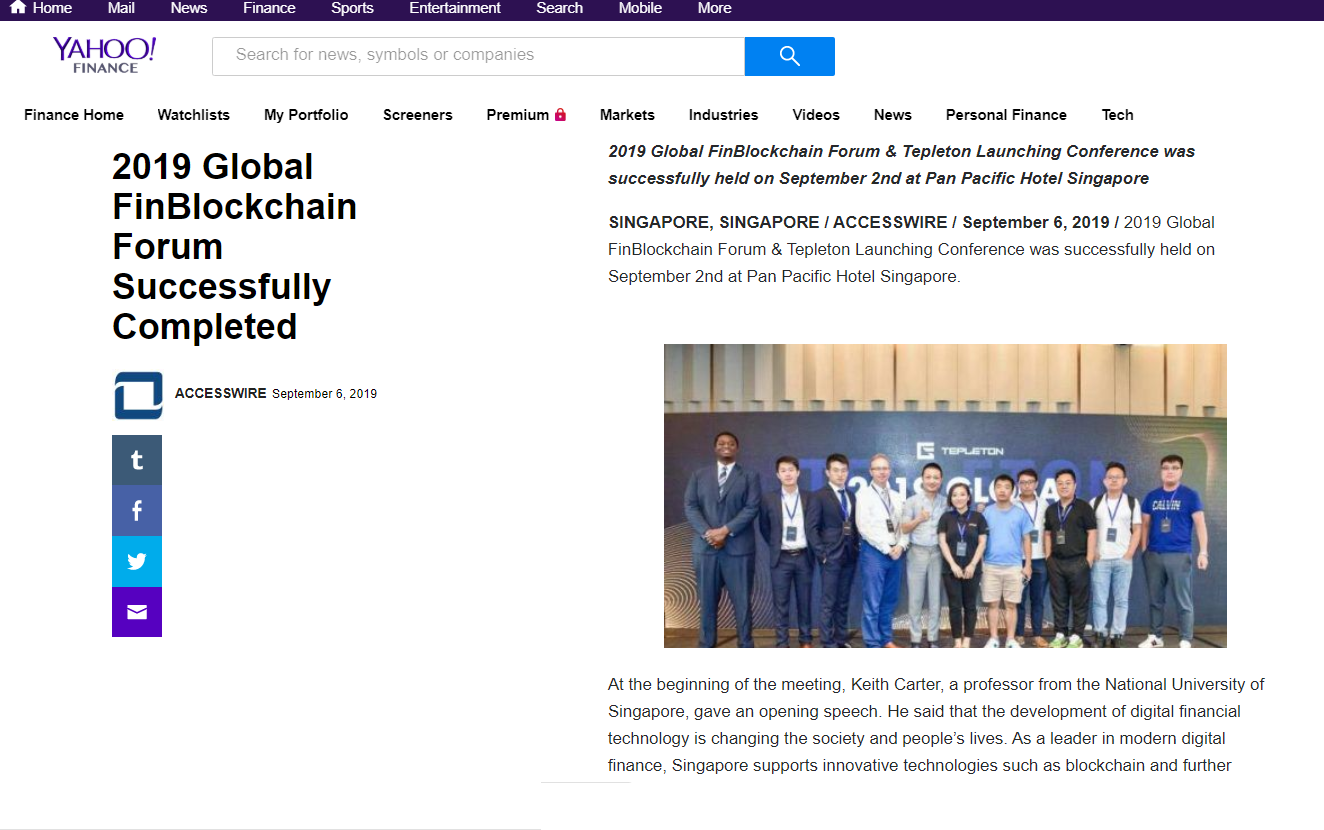Image resolution: width=1324 pixels, height=830 pixels.
Task: Click the Yahoo Finance logo
Action: pos(105,55)
